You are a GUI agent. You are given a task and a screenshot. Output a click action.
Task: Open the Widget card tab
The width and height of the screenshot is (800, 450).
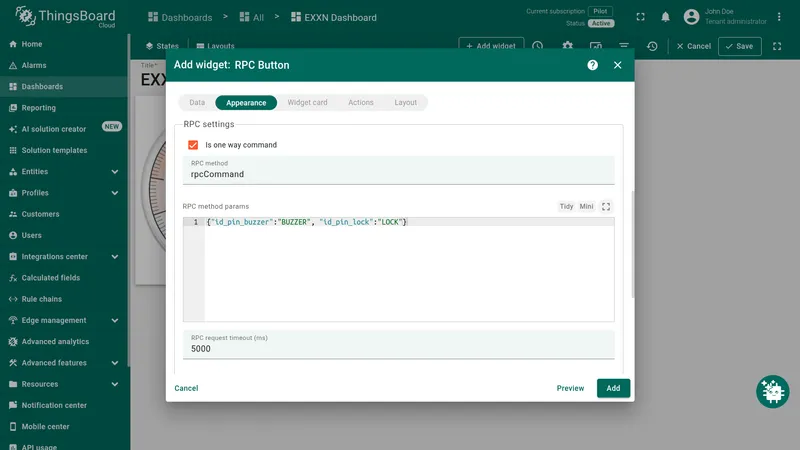(x=307, y=103)
